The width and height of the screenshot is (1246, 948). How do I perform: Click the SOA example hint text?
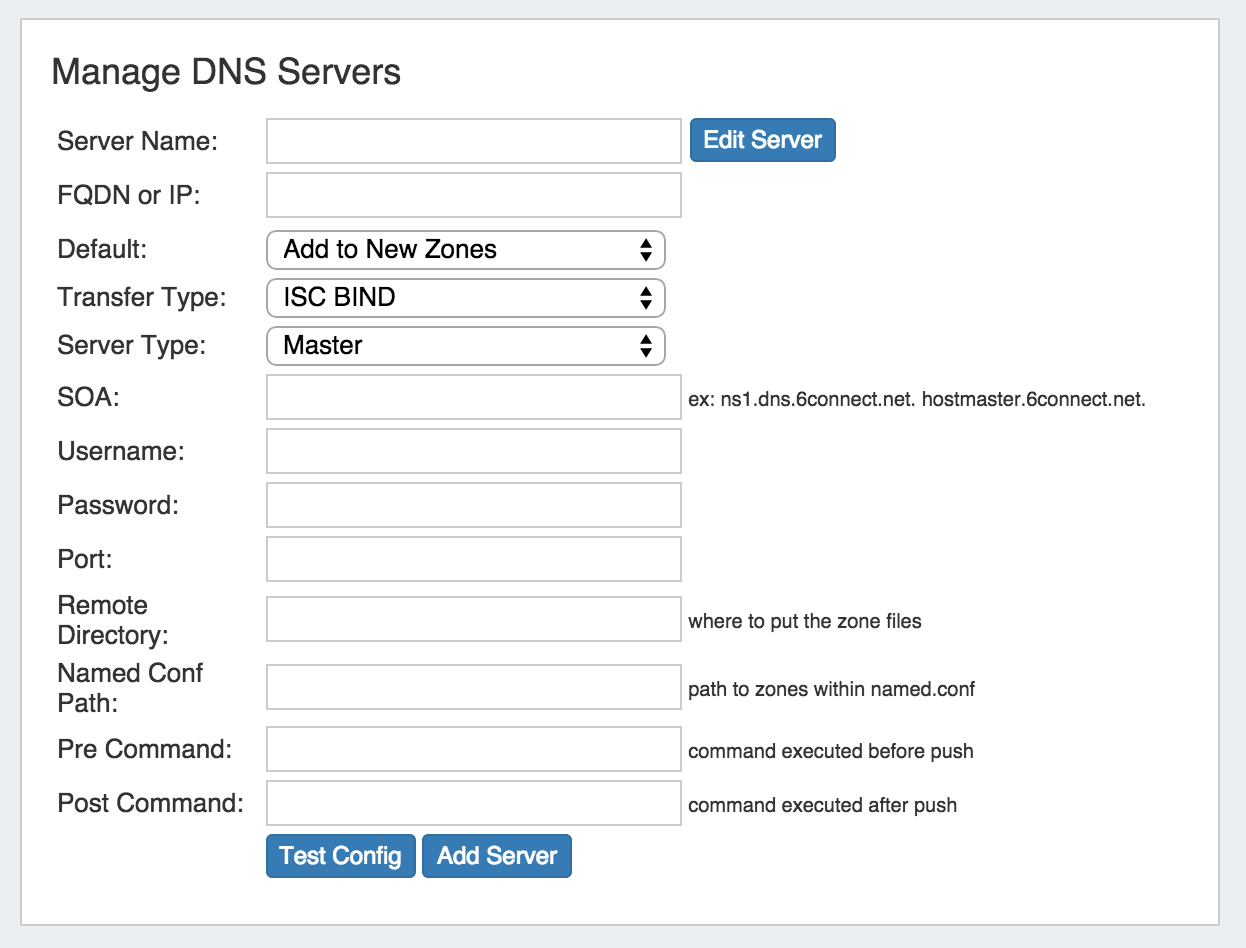(916, 400)
